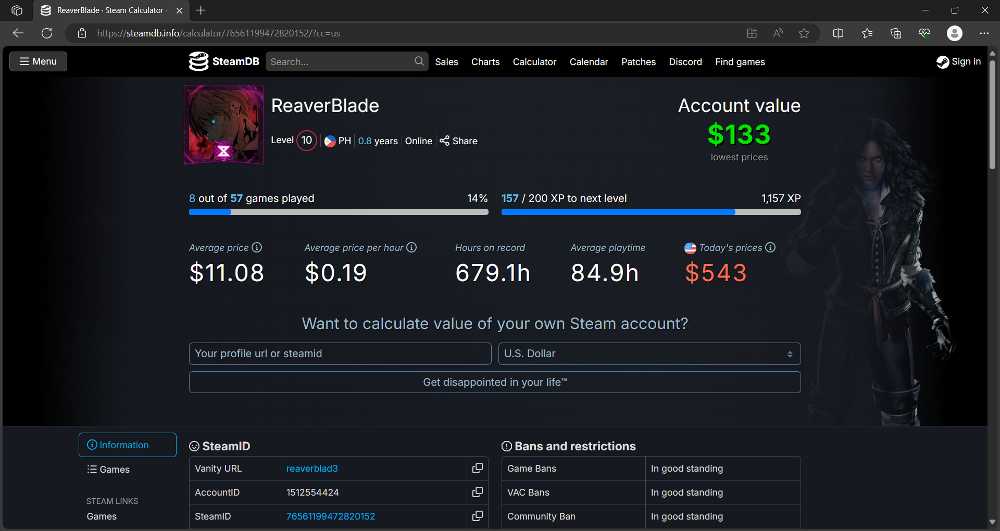Click Get disappointed in your life button

pyautogui.click(x=495, y=382)
